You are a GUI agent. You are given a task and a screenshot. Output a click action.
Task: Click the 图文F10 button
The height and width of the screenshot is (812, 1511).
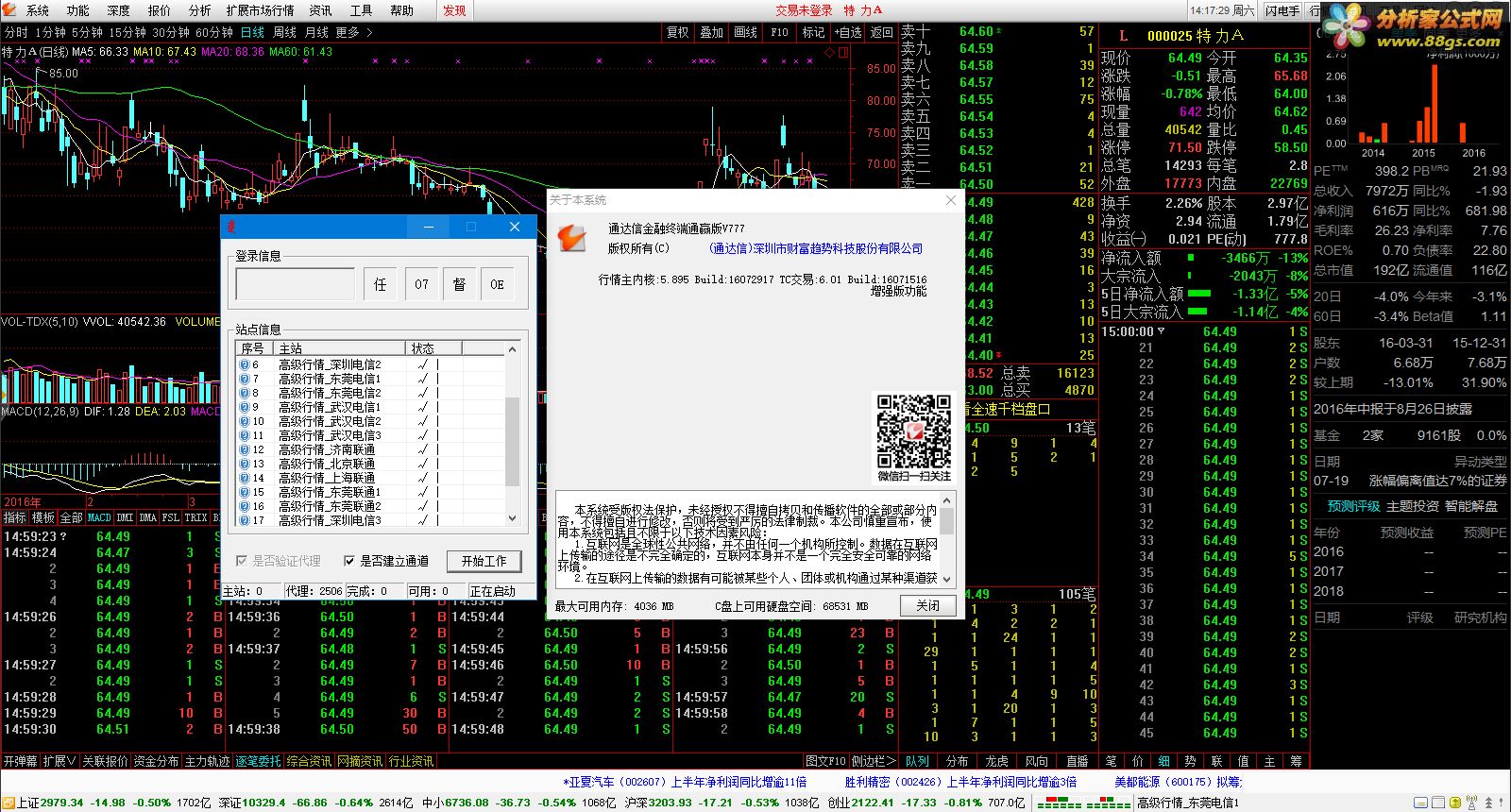click(x=825, y=761)
